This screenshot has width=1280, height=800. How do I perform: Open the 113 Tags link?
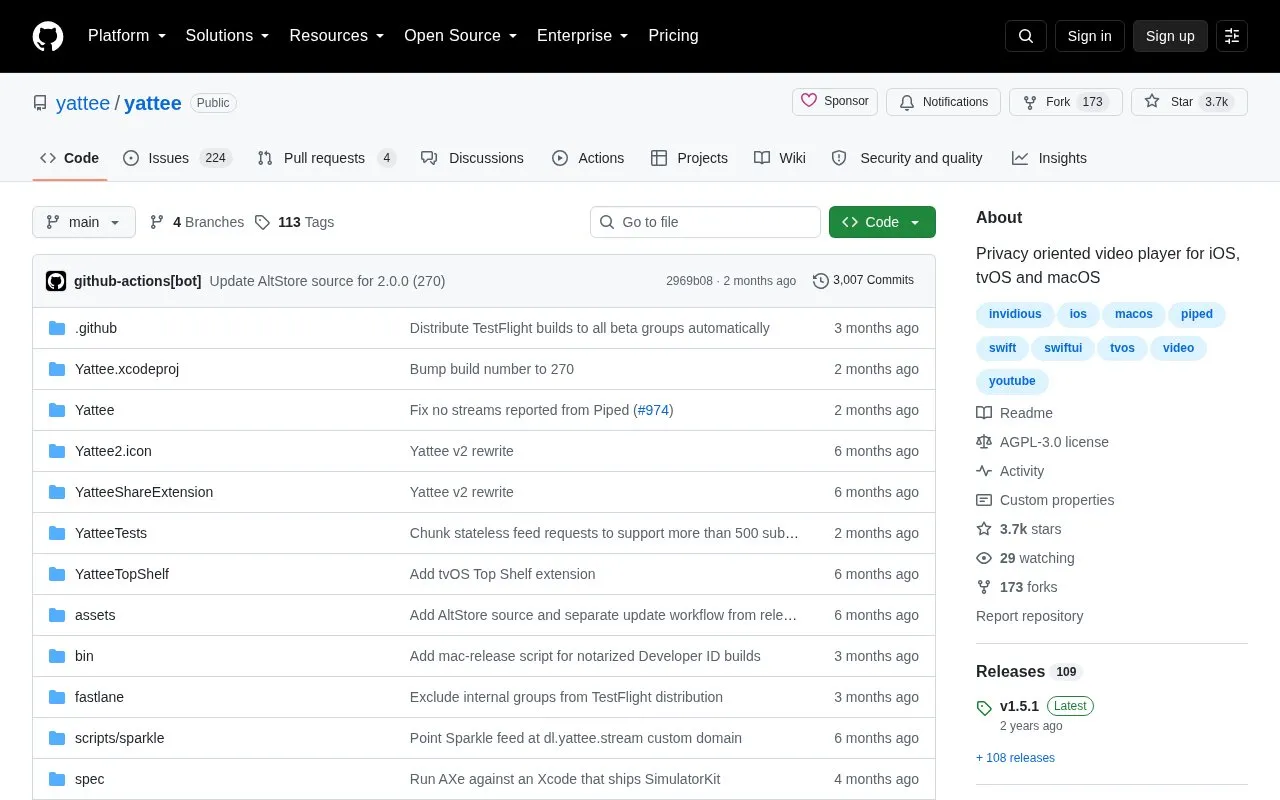point(294,222)
